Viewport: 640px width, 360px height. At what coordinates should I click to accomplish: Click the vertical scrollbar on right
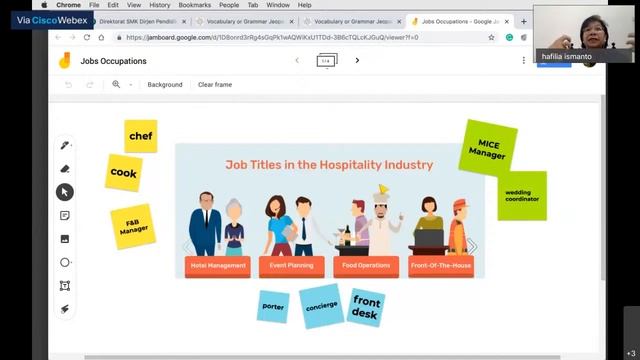coord(603,188)
